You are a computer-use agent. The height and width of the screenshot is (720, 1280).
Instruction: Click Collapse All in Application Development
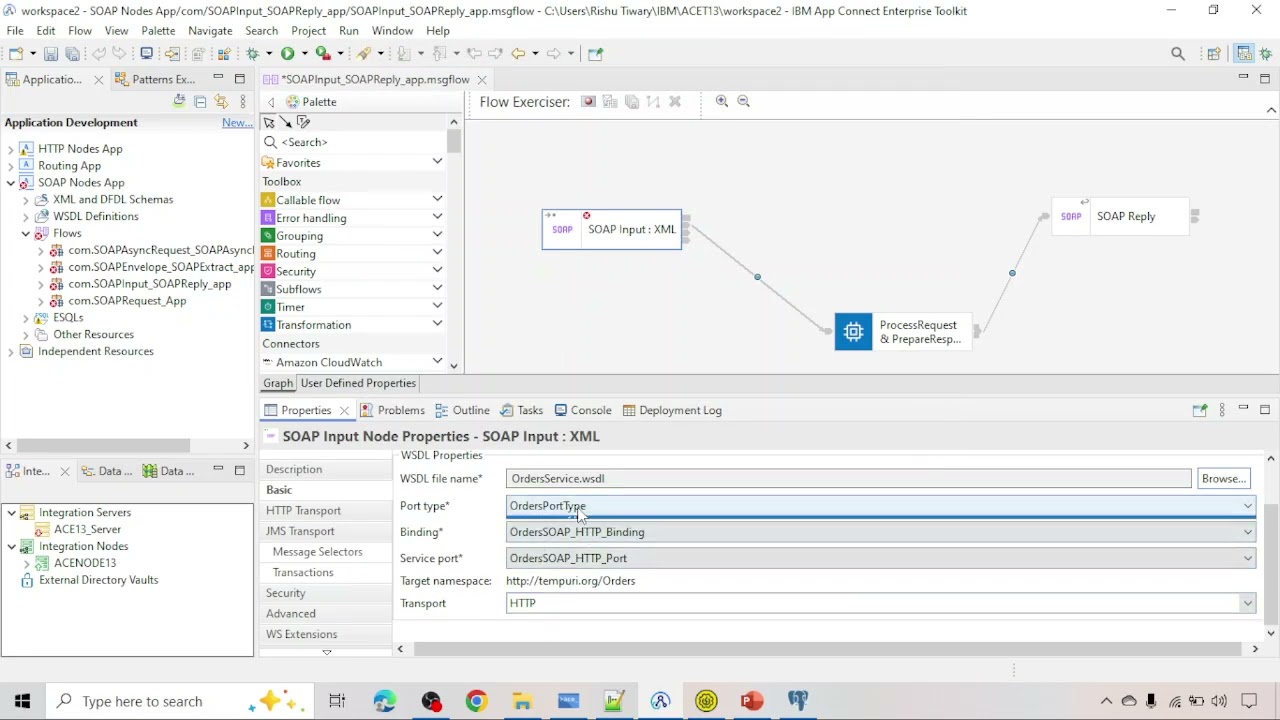[200, 102]
